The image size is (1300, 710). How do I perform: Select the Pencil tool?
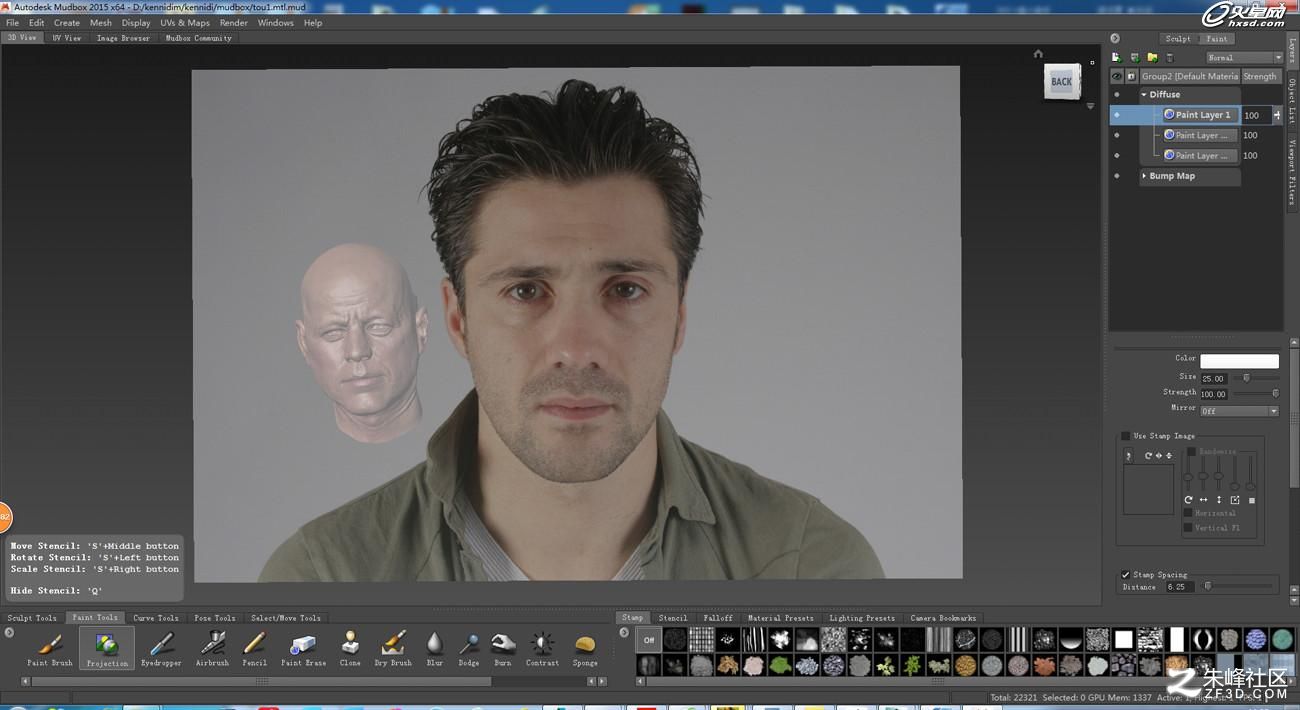coord(254,648)
